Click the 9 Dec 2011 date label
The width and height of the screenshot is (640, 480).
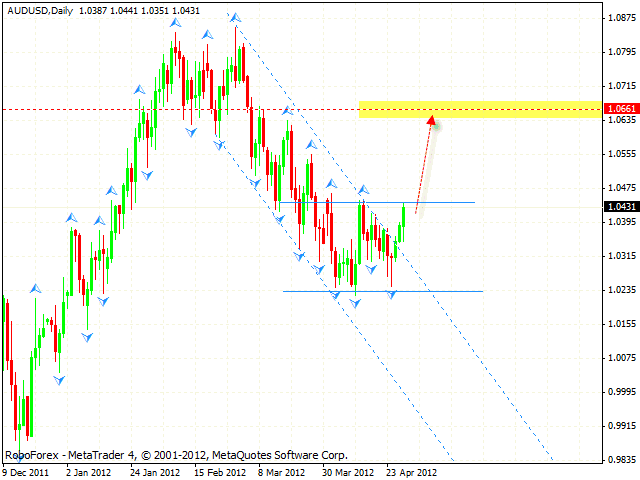tap(29, 471)
